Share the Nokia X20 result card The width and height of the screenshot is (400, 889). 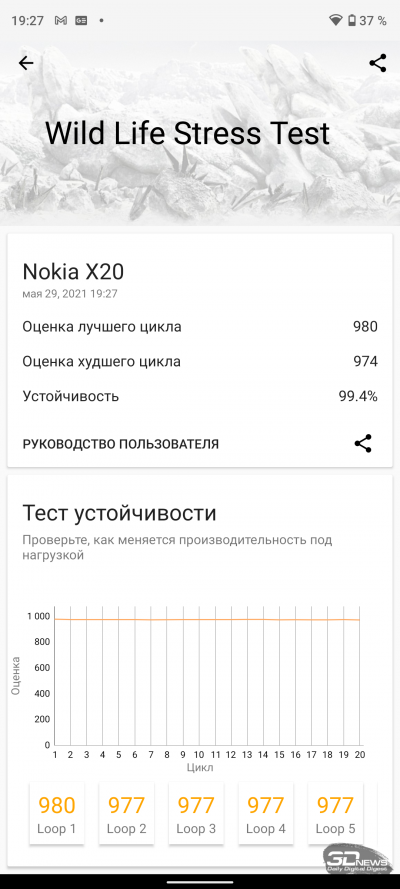[363, 443]
